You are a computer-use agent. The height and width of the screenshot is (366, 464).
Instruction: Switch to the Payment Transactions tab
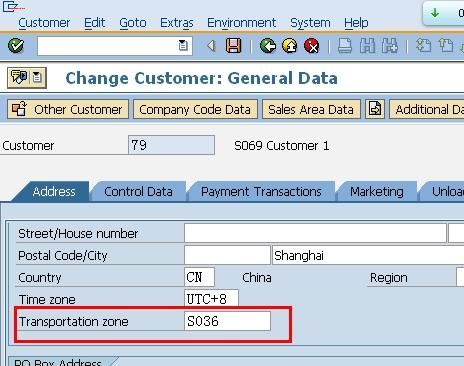point(261,191)
